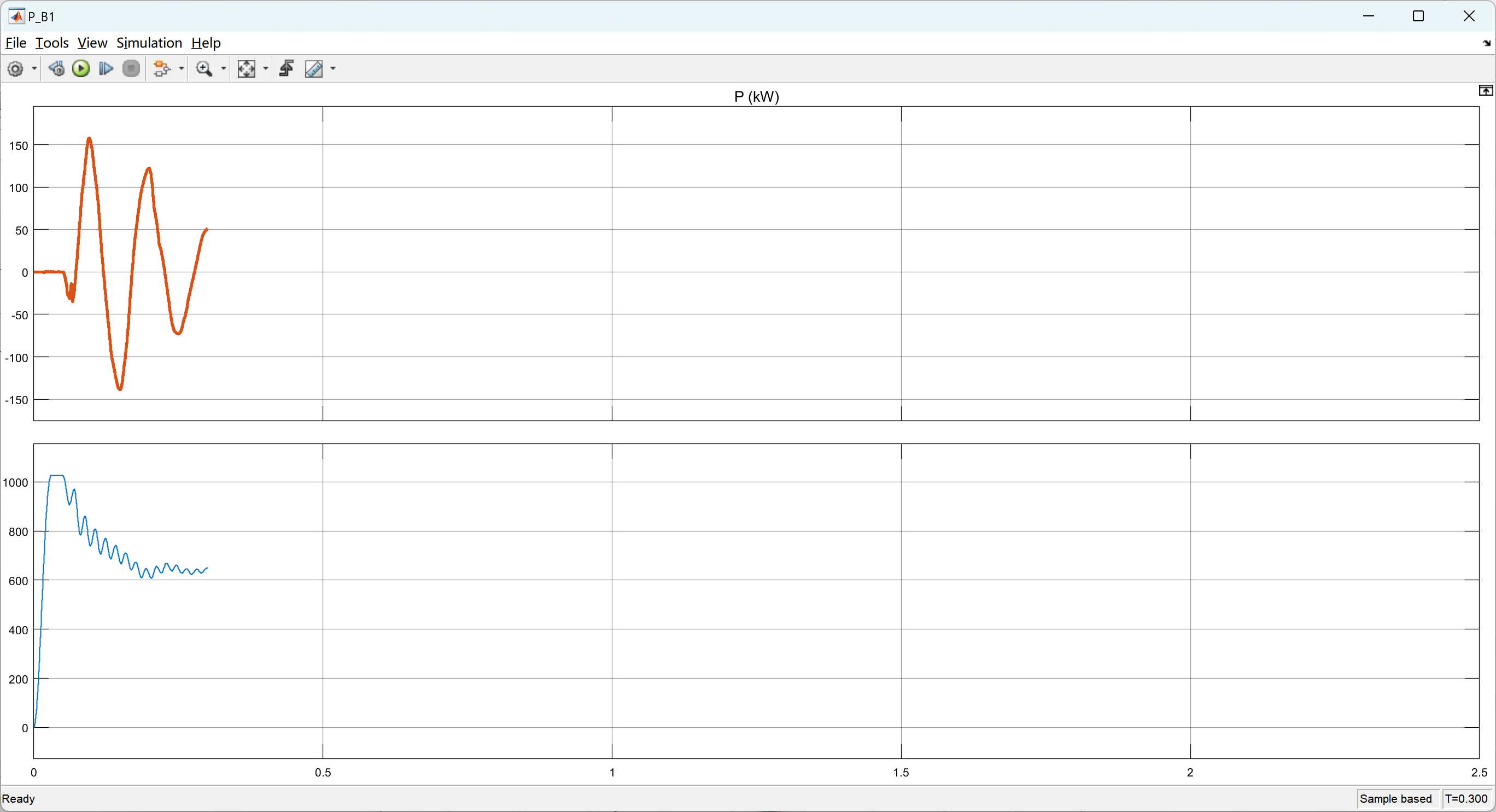Expand the Scale Axes dropdown arrow
This screenshot has height=812, width=1496.
click(266, 69)
